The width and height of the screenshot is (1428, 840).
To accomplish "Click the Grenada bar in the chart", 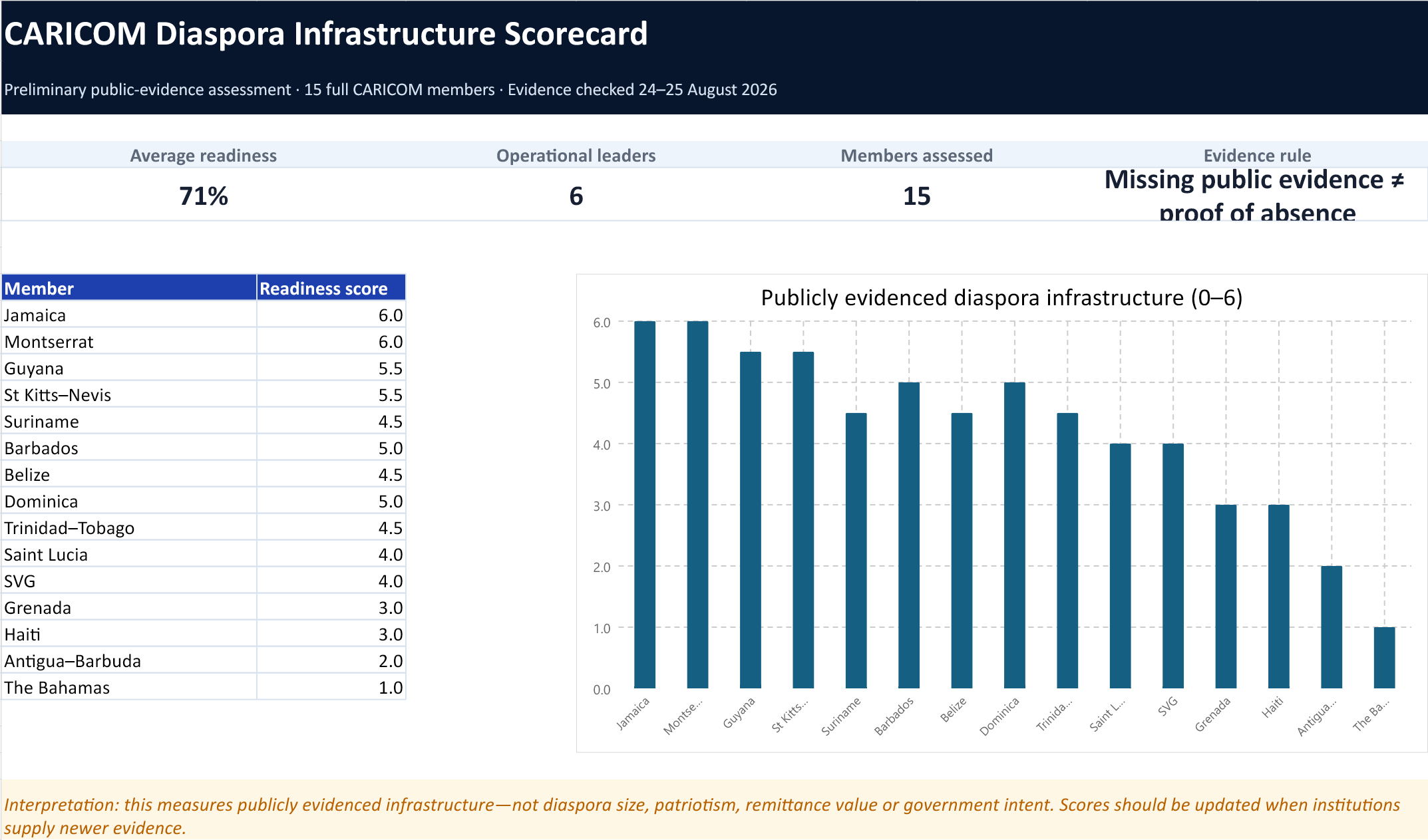I will click(1226, 597).
